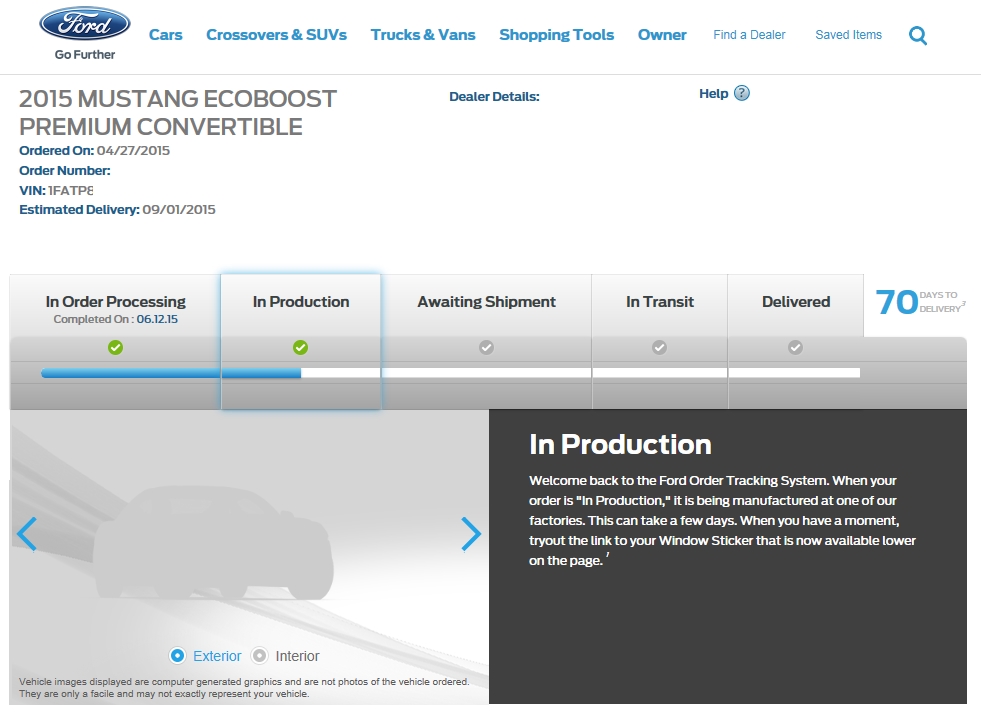The height and width of the screenshot is (712, 981).
Task: Select the Delivered tab
Action: (795, 341)
